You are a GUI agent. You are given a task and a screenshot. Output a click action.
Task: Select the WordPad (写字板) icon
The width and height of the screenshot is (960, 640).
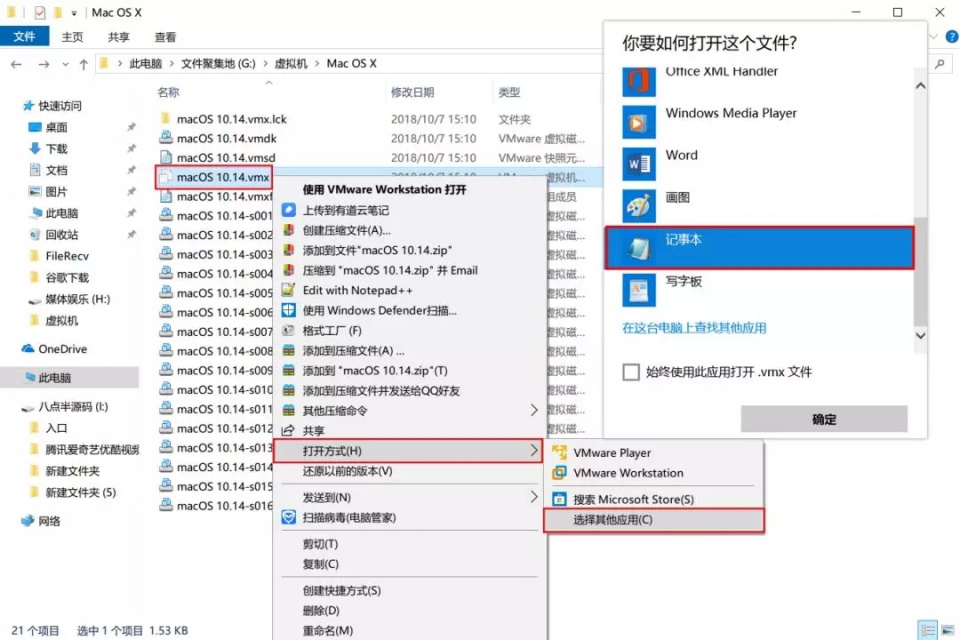pyautogui.click(x=639, y=290)
